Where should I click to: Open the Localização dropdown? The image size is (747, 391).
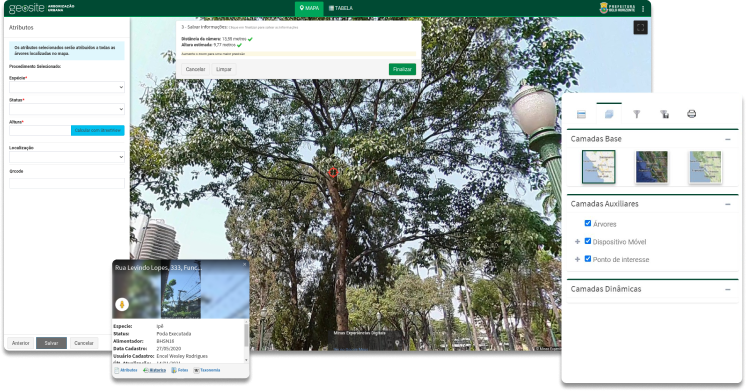click(67, 157)
